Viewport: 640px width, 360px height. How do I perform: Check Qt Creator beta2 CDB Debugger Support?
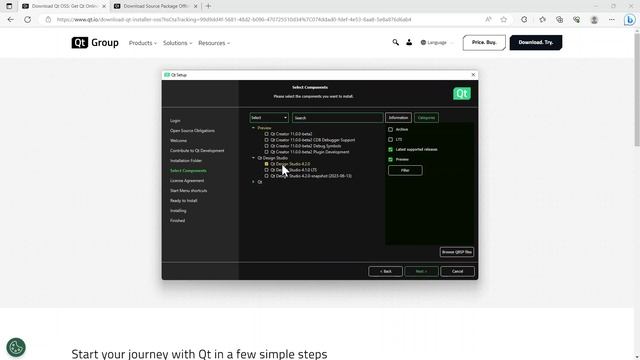pos(267,140)
